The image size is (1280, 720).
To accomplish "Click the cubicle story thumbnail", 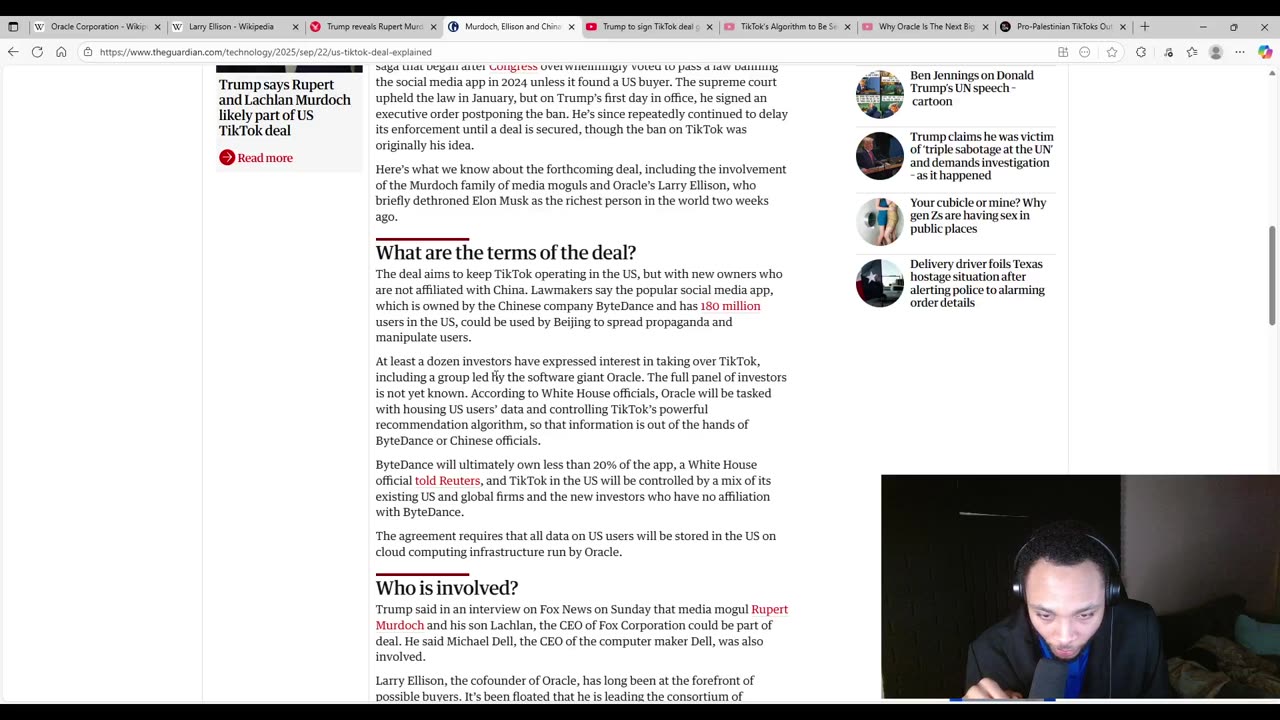I will [x=880, y=221].
